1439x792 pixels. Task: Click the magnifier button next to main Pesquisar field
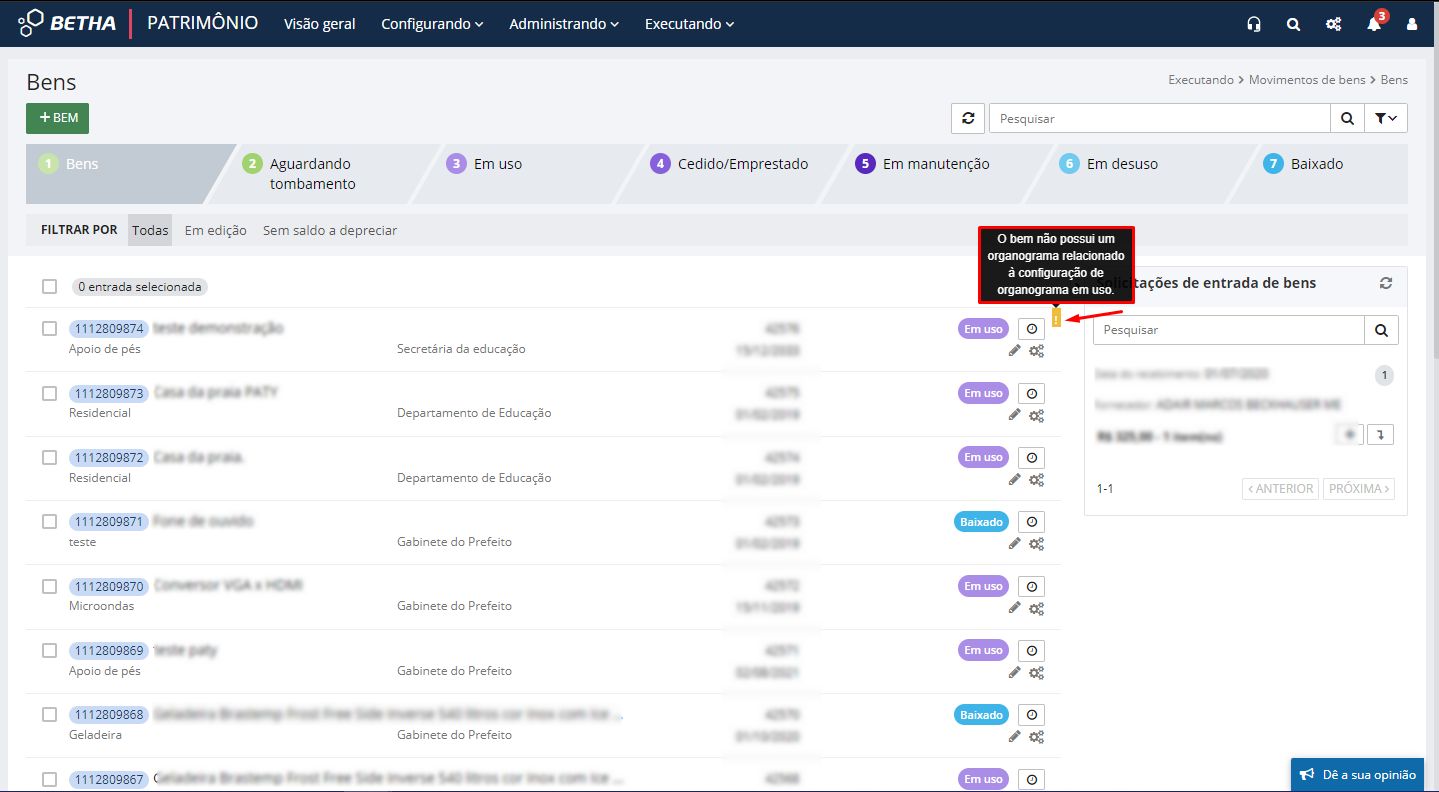click(x=1347, y=118)
